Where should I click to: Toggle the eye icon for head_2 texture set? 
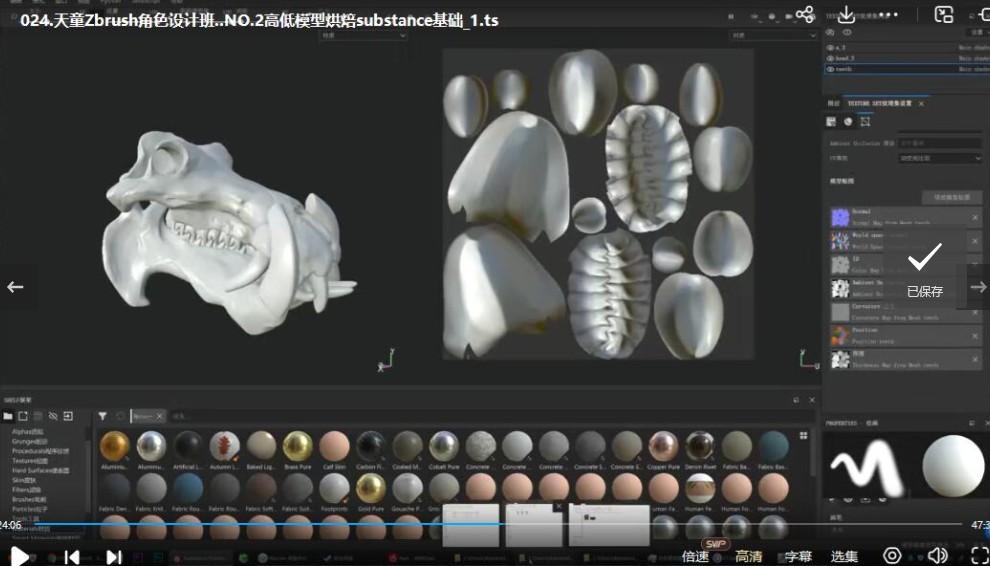point(830,58)
